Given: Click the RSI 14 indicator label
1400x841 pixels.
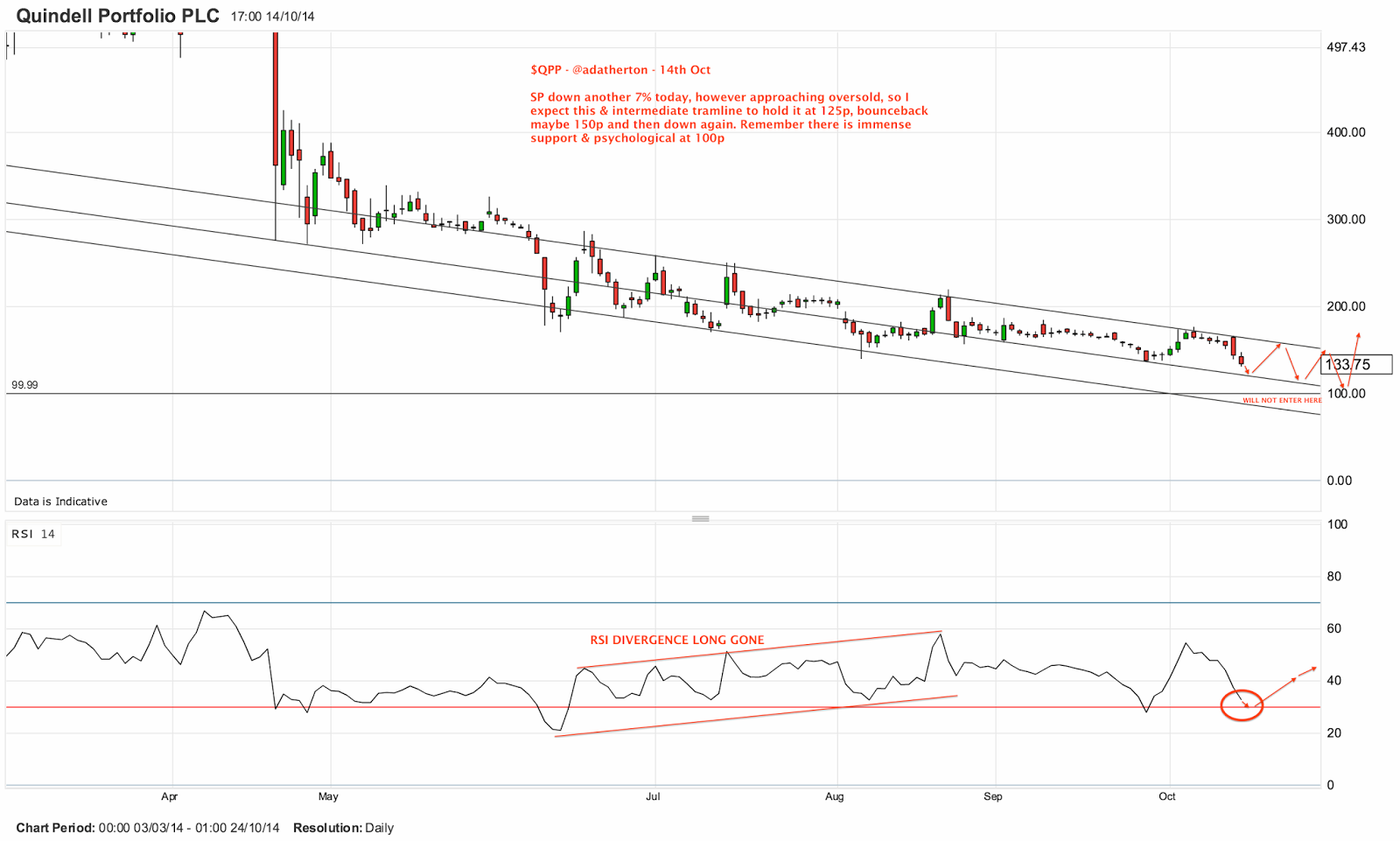Looking at the screenshot, I should pos(33,534).
